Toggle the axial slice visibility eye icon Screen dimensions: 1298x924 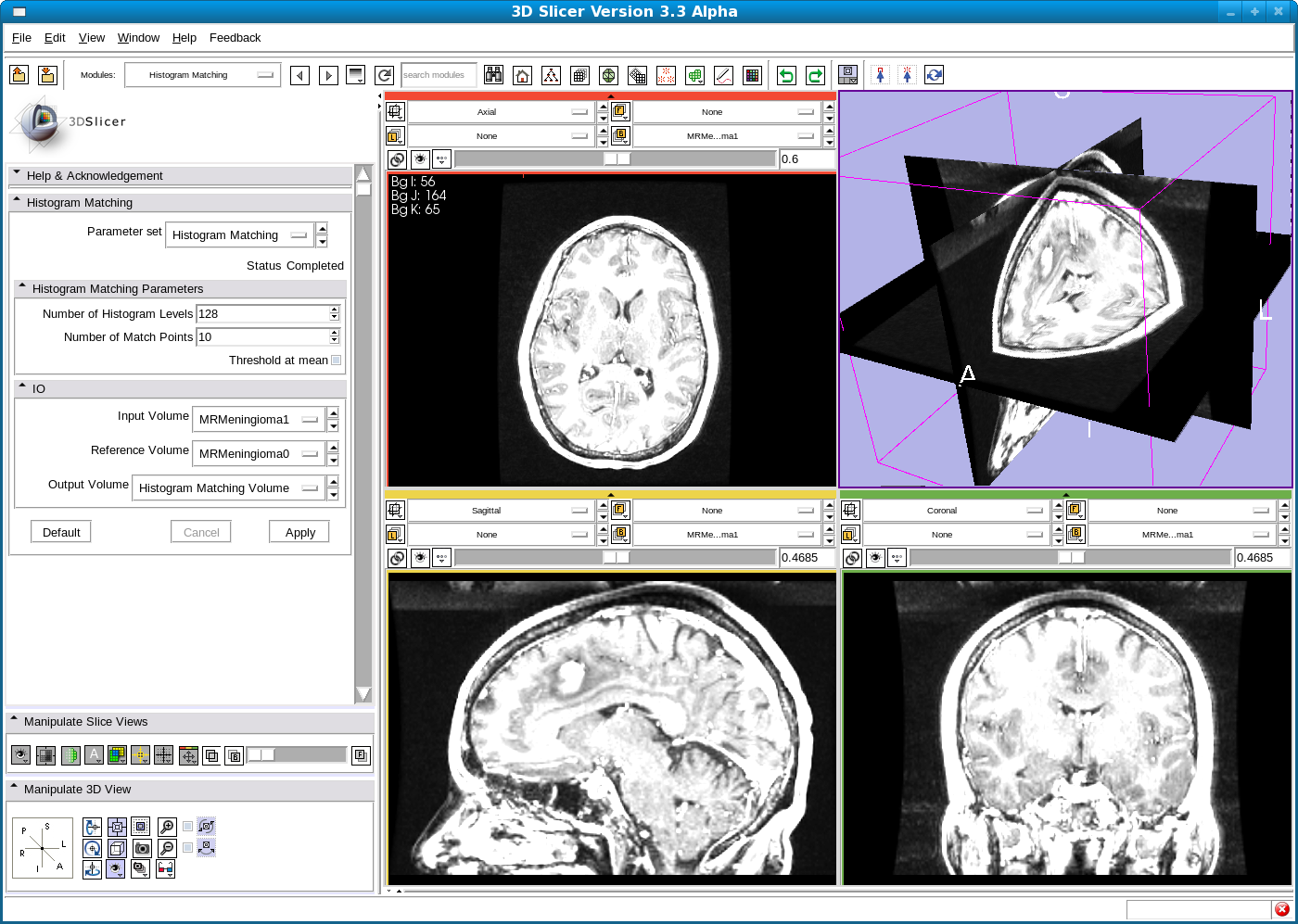point(420,159)
